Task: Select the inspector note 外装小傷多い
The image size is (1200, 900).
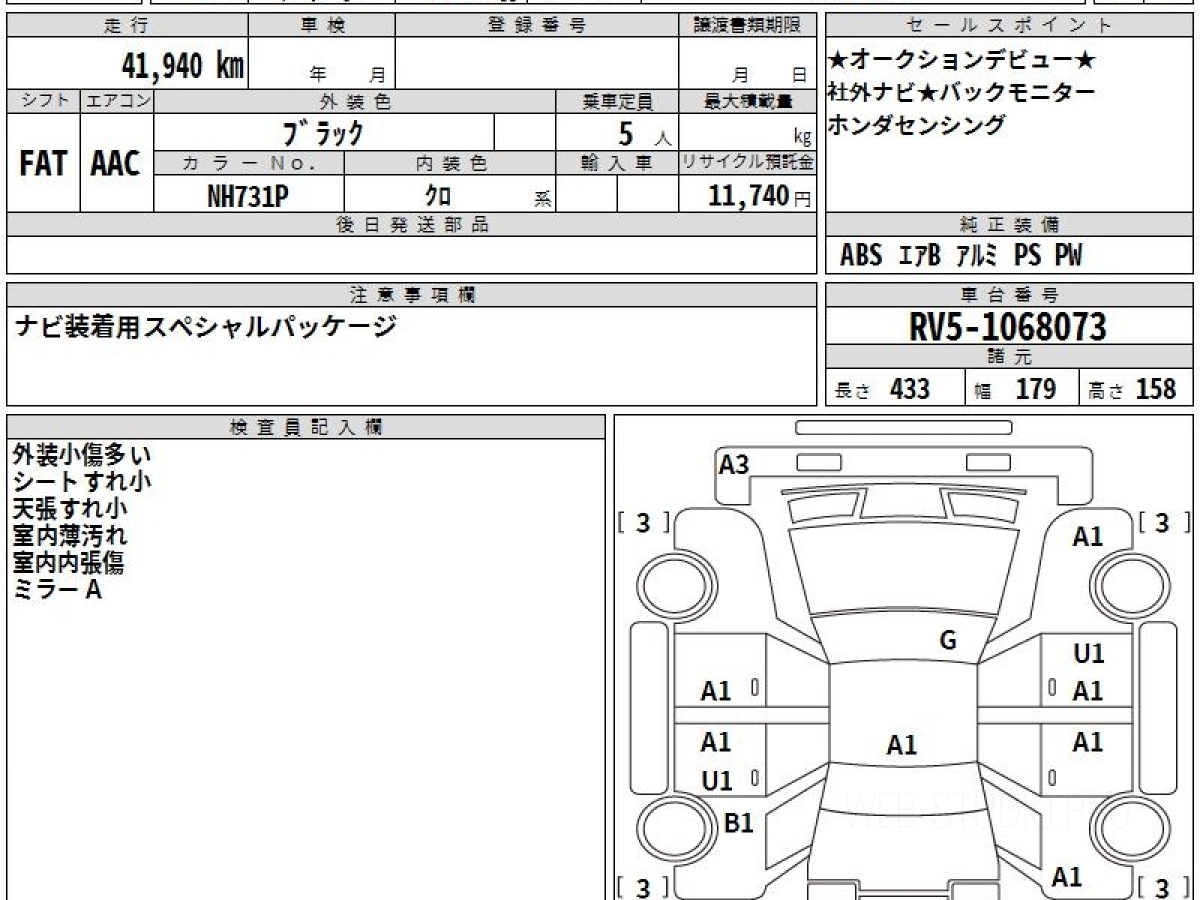Action: click(x=82, y=454)
